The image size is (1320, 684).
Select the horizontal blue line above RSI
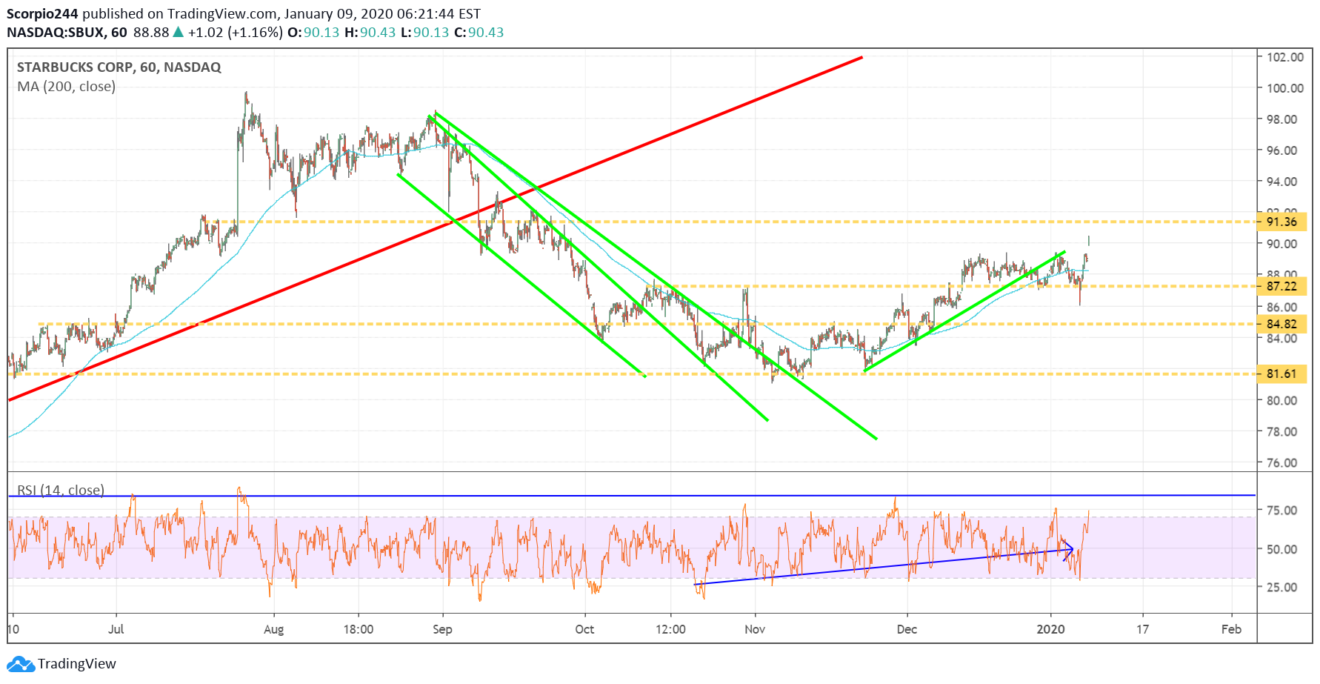(x=630, y=495)
